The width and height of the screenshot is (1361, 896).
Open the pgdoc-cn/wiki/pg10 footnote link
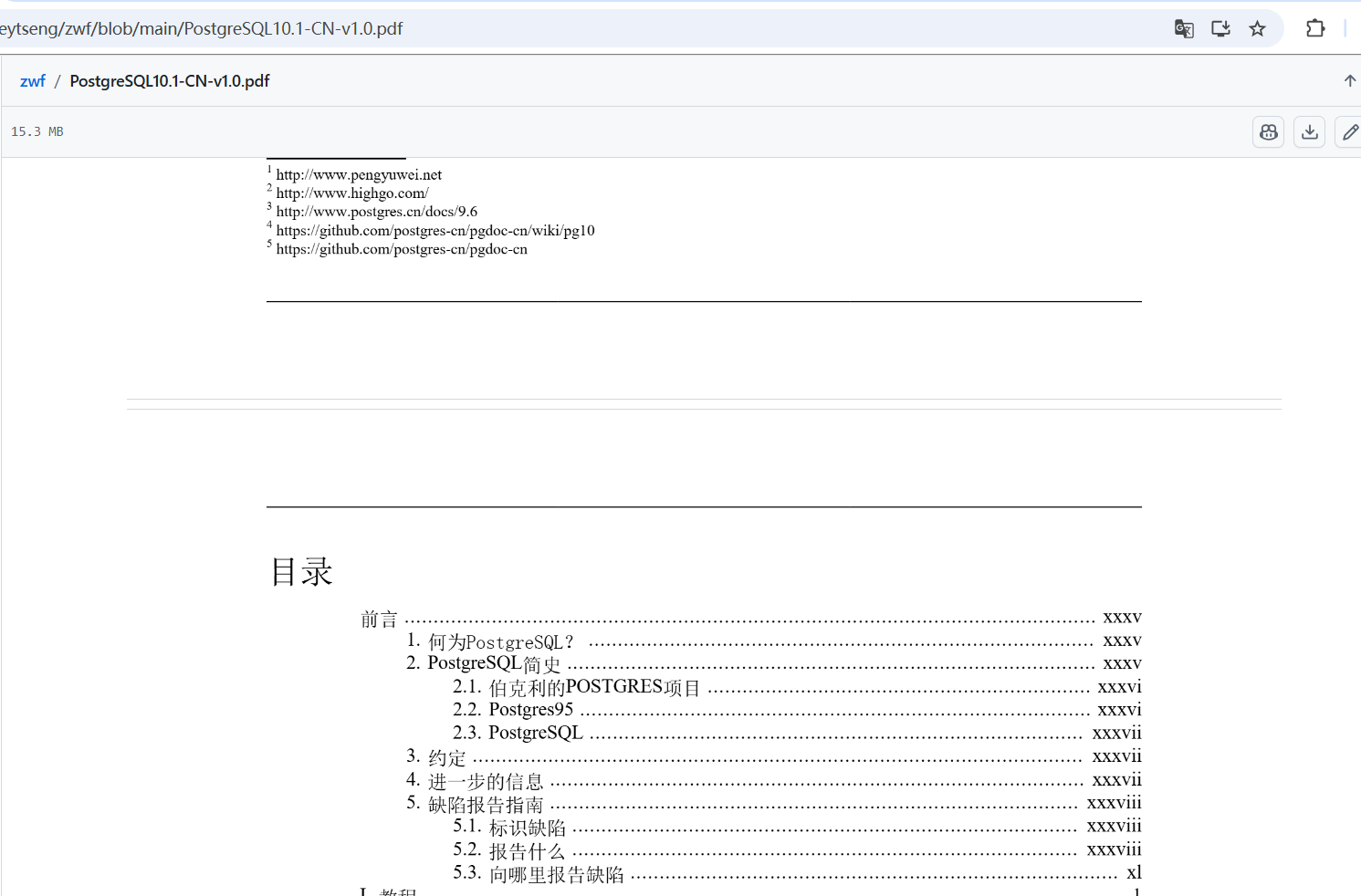click(x=435, y=230)
